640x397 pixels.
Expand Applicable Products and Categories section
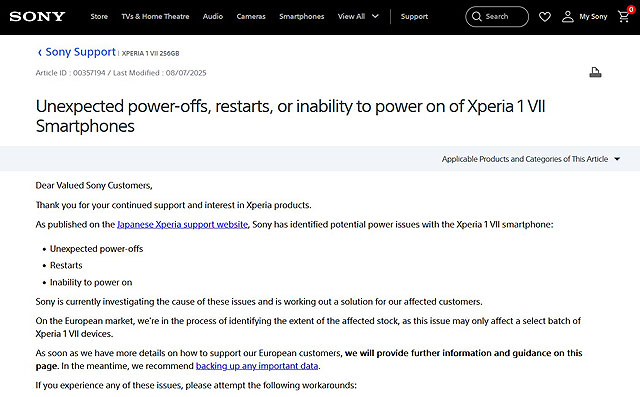click(x=531, y=159)
